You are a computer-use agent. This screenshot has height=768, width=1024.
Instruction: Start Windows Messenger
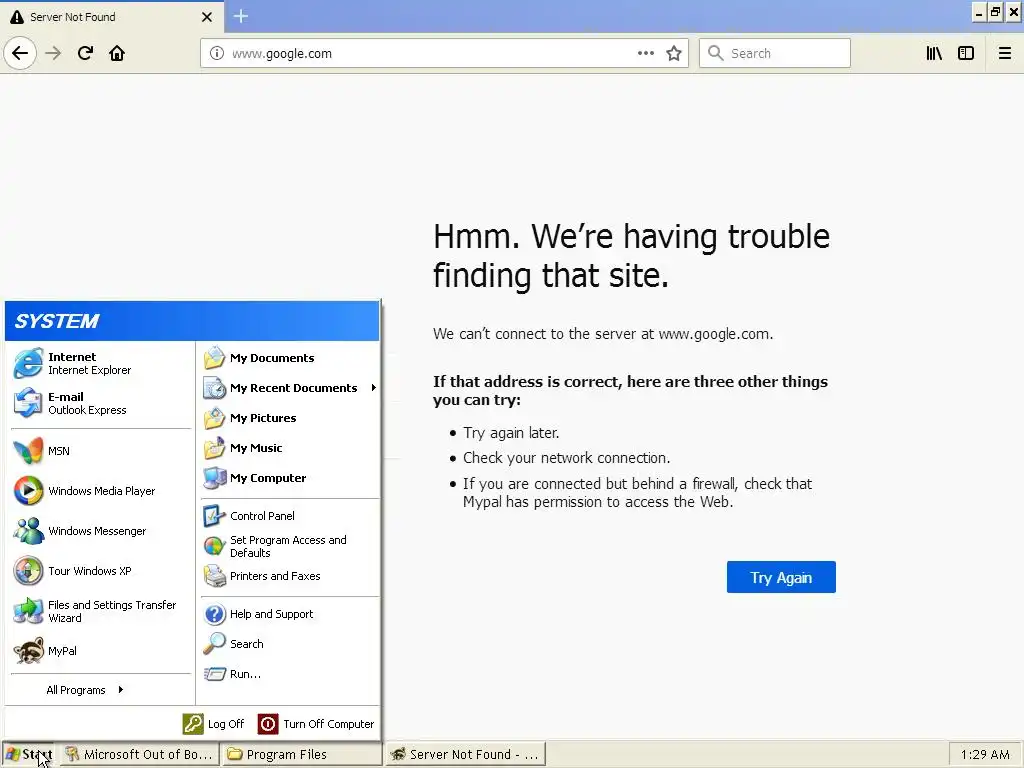101,531
